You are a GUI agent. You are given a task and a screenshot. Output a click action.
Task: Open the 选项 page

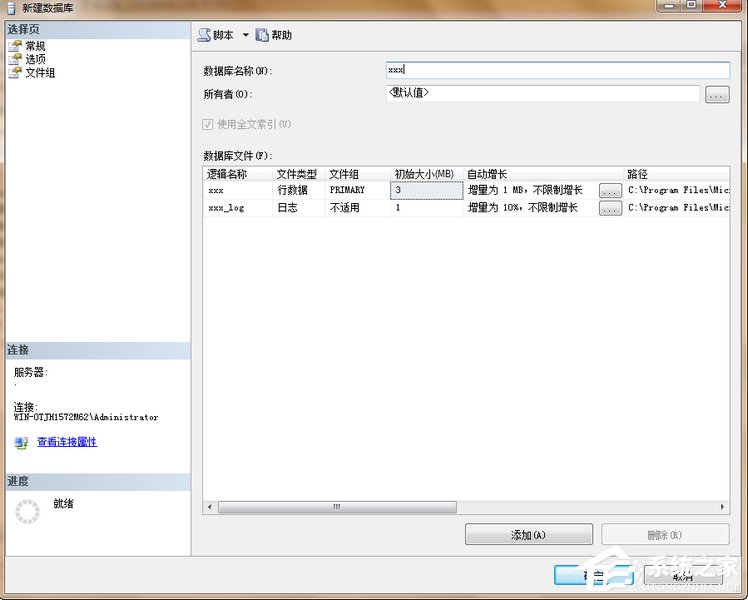click(35, 59)
